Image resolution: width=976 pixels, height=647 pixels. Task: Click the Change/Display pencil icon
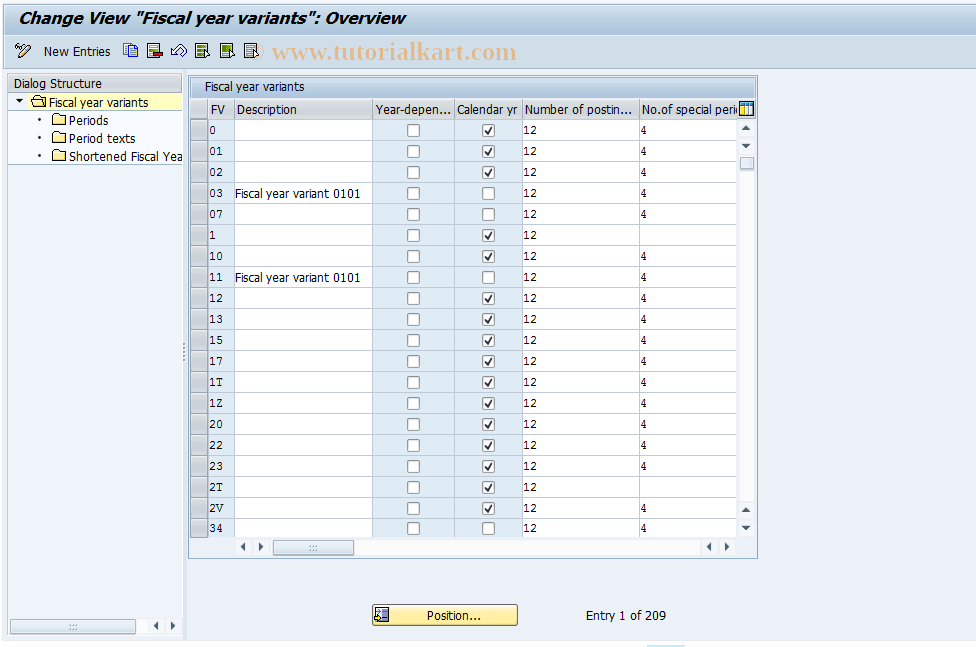22,50
